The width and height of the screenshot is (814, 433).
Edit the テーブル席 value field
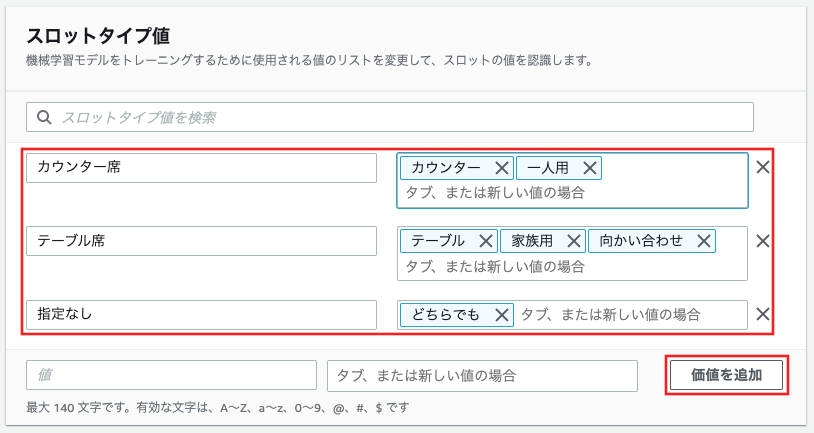click(x=201, y=241)
